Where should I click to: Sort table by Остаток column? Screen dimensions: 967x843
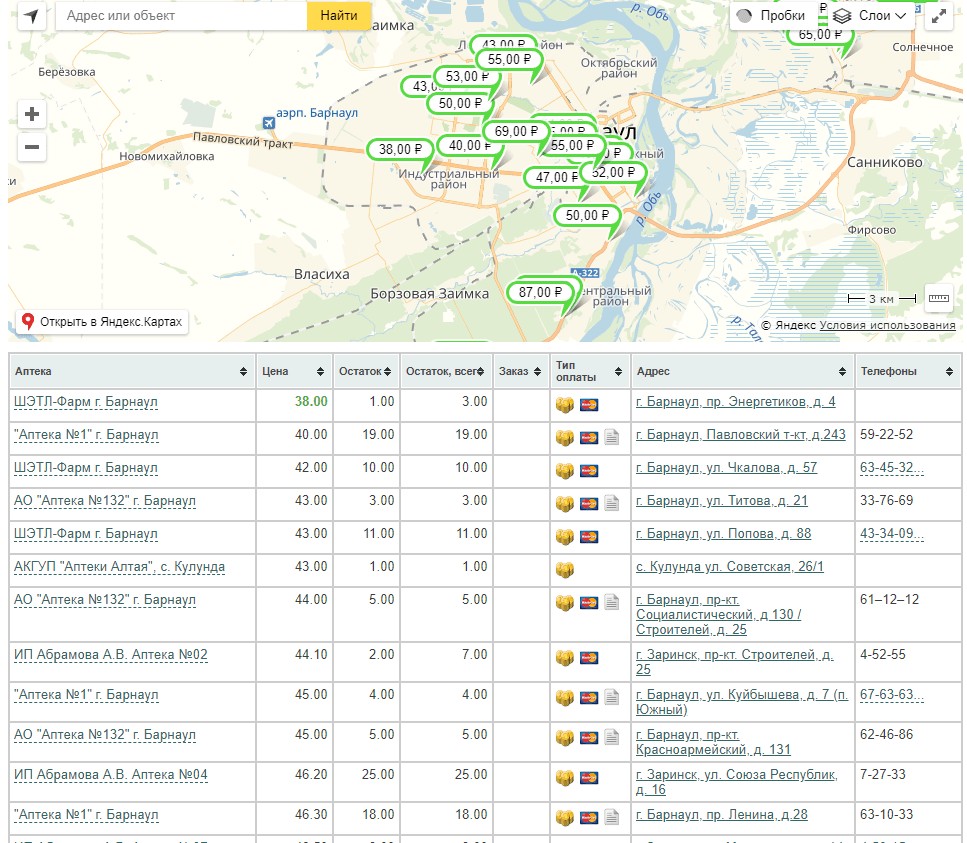pos(387,371)
